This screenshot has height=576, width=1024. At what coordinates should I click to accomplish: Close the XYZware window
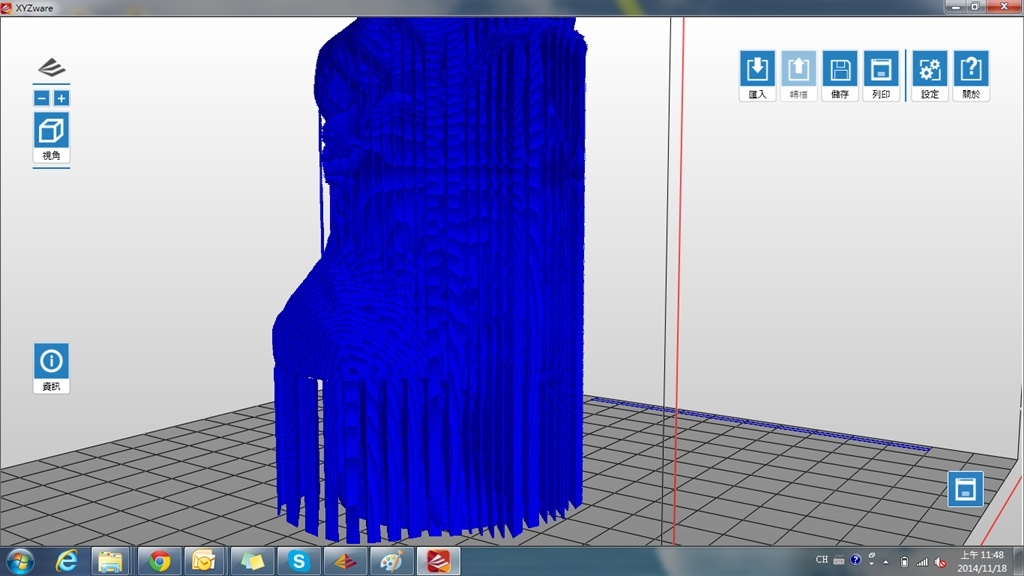point(1004,7)
